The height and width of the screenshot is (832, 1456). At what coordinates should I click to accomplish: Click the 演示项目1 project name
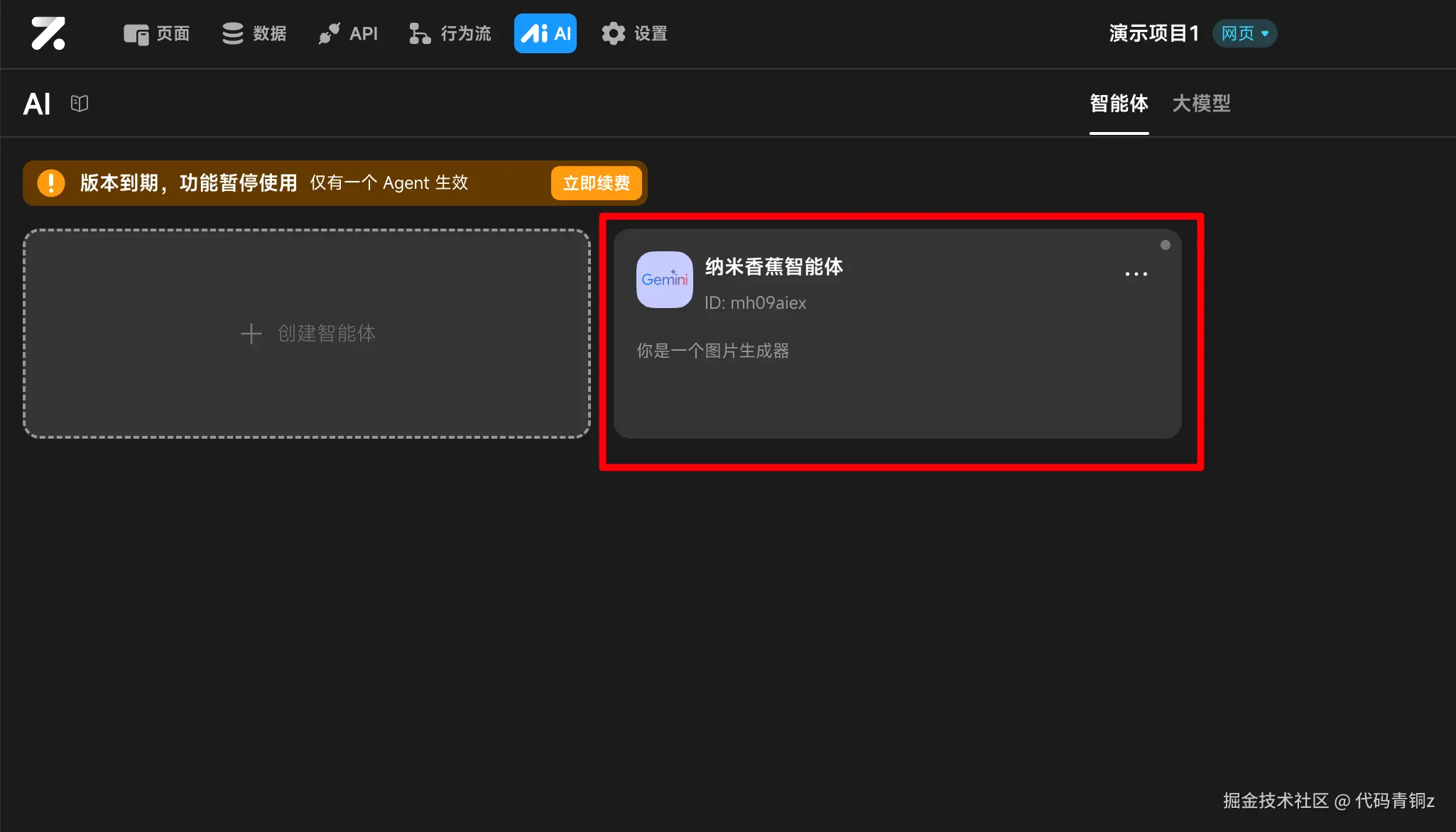click(x=1153, y=33)
